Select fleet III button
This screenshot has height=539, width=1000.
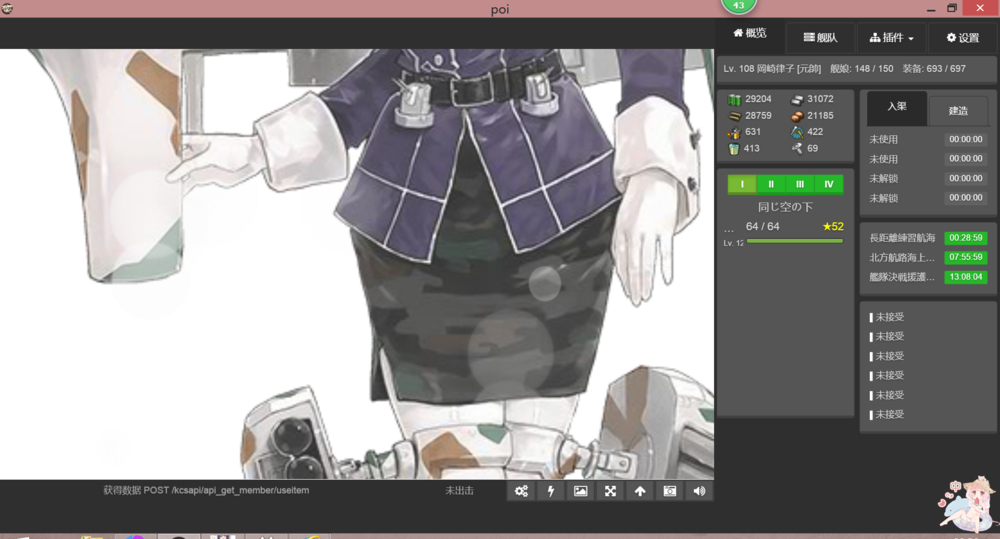(800, 184)
